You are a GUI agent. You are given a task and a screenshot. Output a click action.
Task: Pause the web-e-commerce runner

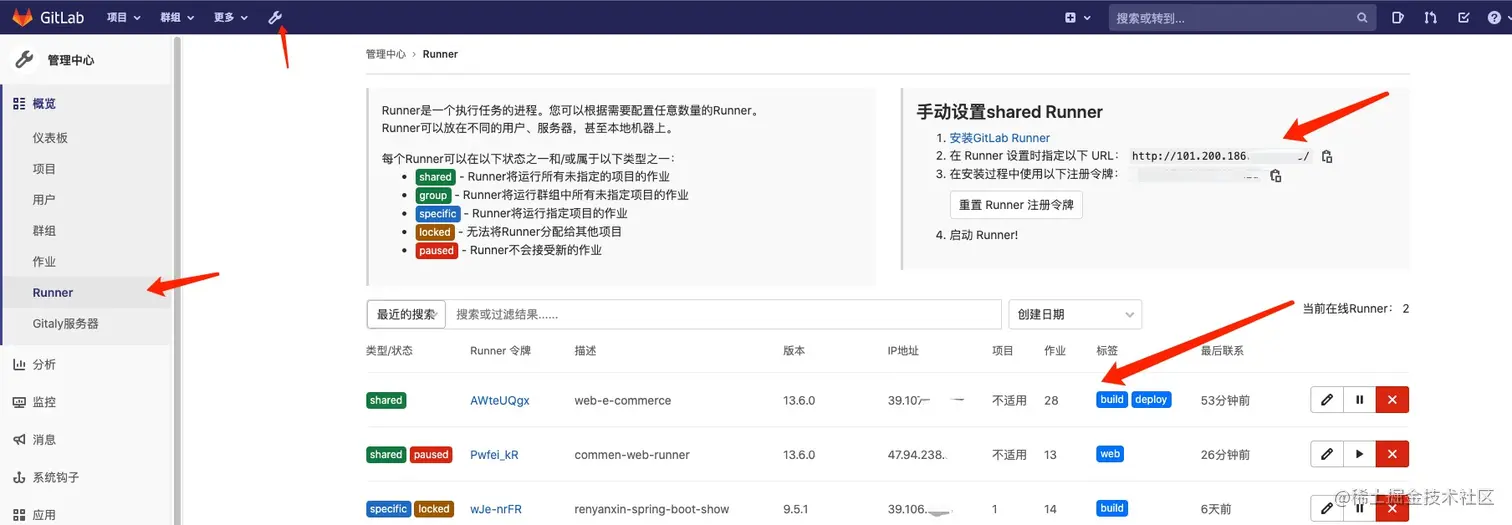[x=1359, y=400]
